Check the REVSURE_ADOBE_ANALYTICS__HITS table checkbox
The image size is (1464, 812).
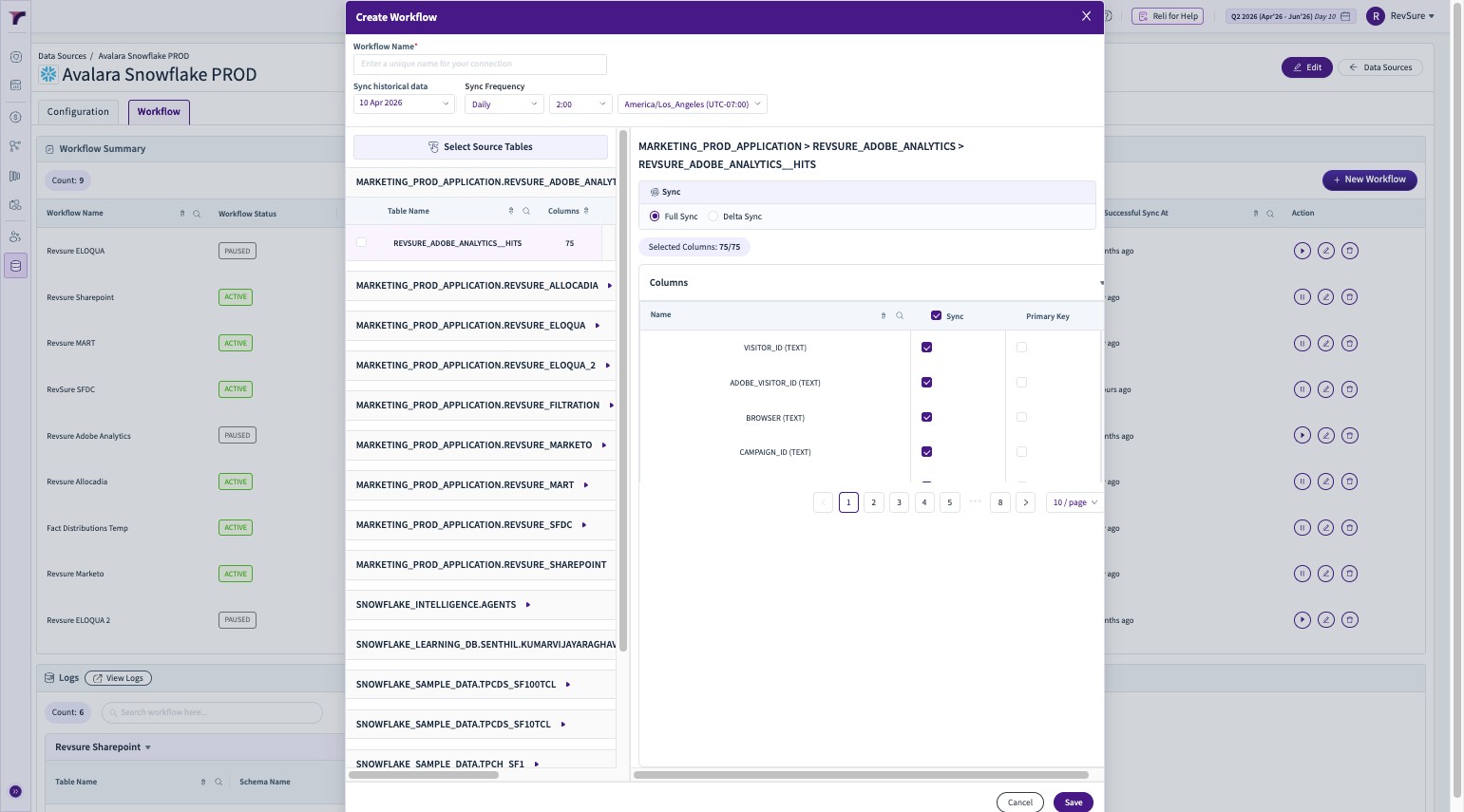pos(361,242)
